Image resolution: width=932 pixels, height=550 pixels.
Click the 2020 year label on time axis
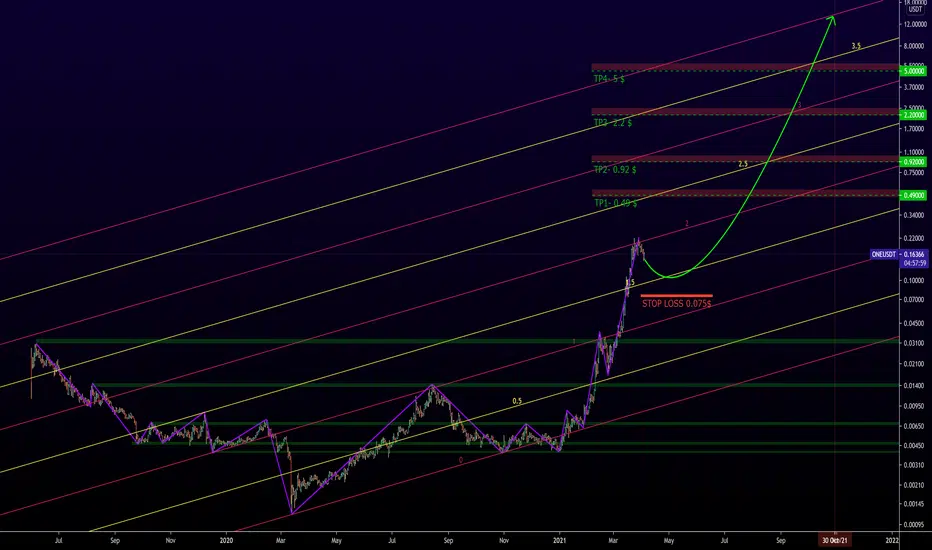tap(226, 540)
